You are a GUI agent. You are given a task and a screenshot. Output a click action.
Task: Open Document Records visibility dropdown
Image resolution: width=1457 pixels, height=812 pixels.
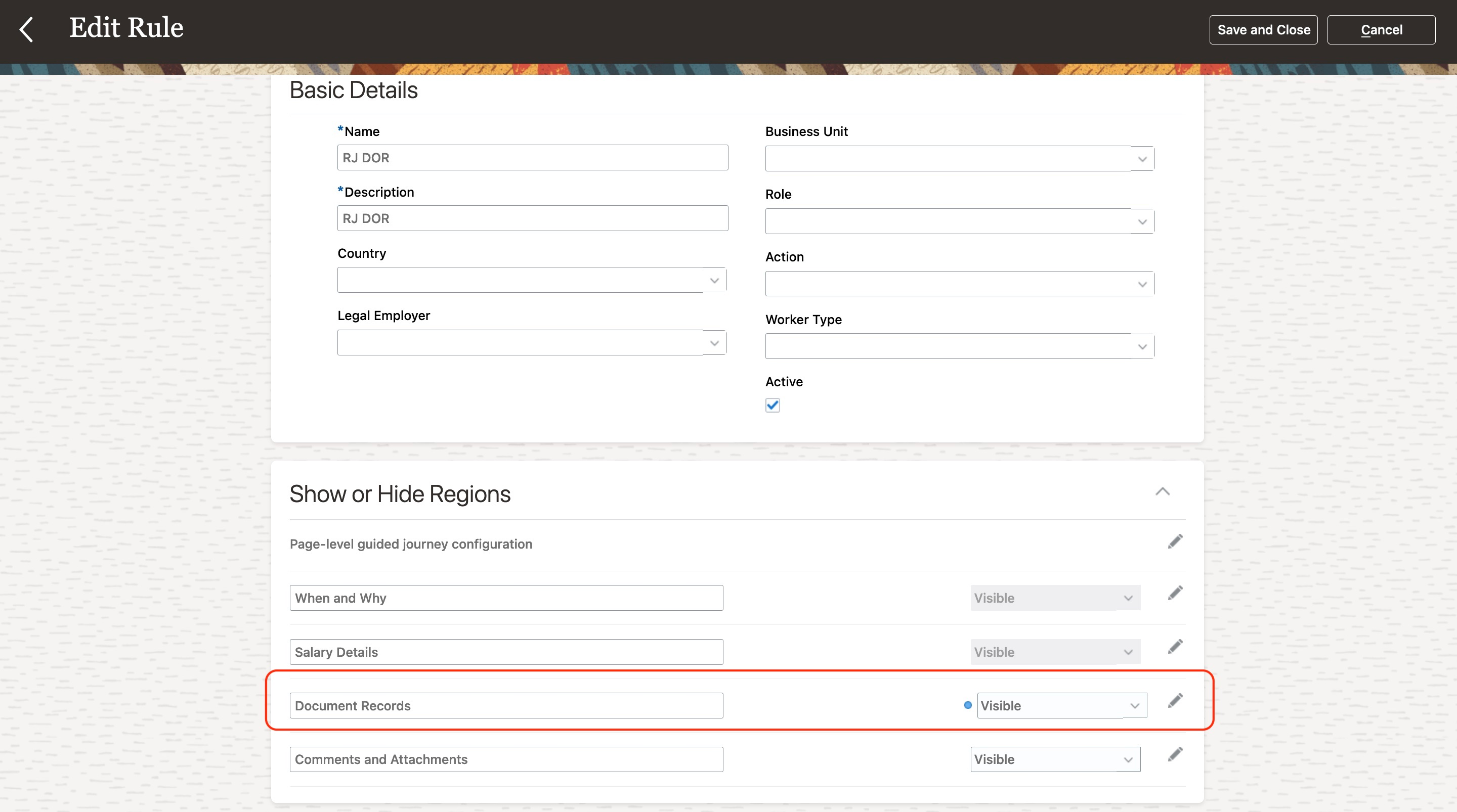[1134, 706]
